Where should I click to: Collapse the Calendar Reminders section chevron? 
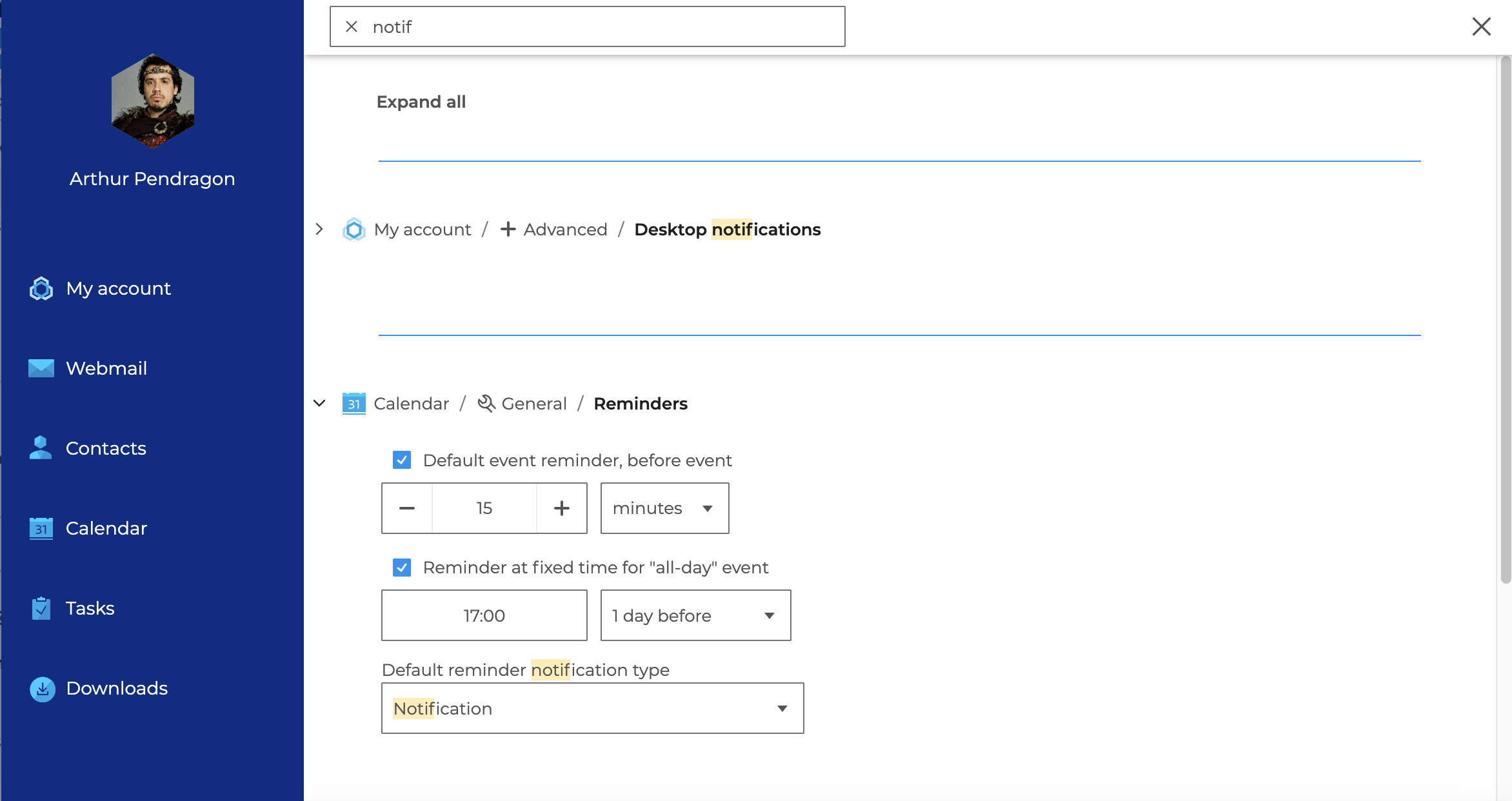(x=319, y=403)
